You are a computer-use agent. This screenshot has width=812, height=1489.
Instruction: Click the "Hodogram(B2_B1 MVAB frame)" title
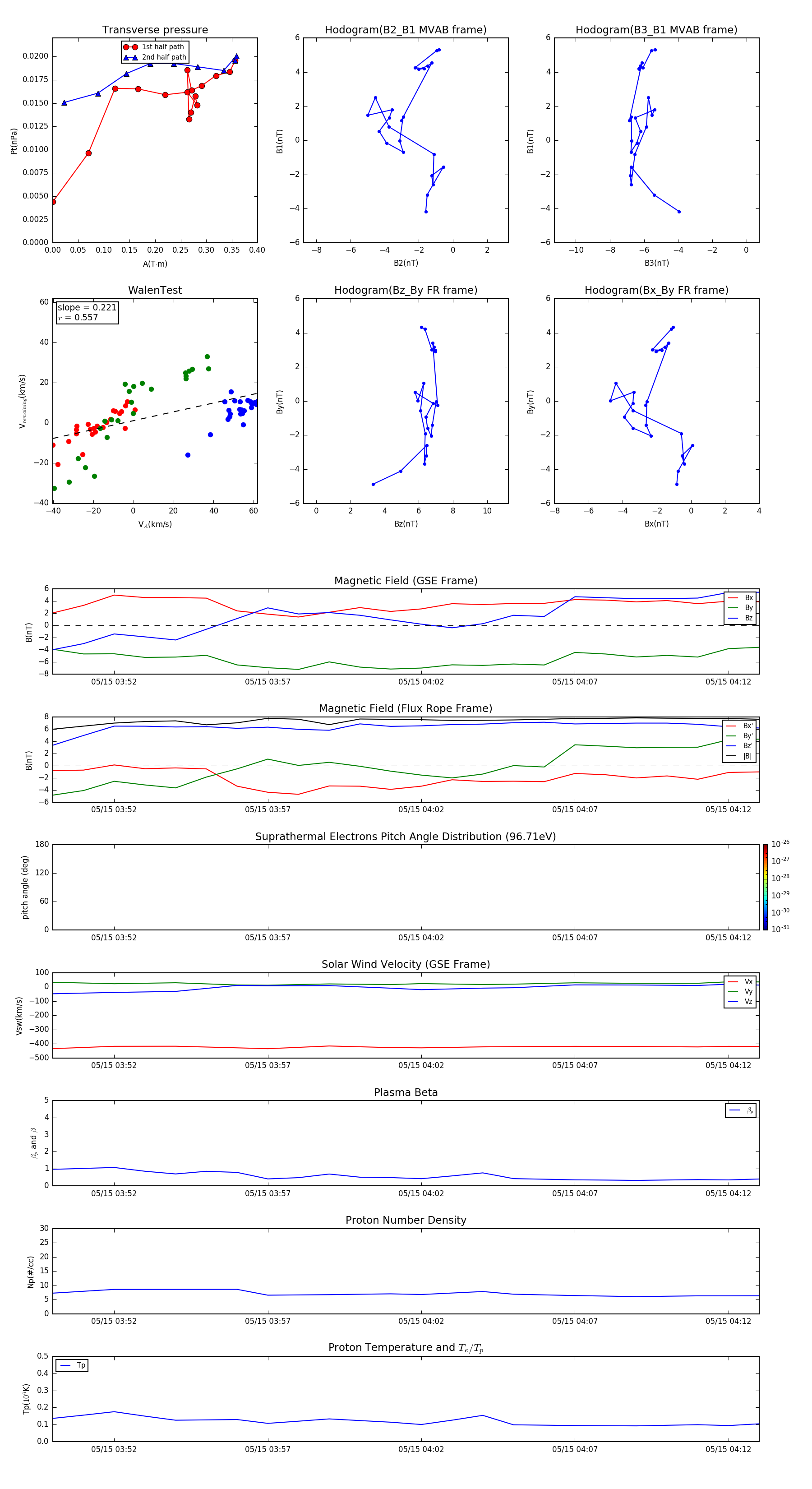point(406,30)
